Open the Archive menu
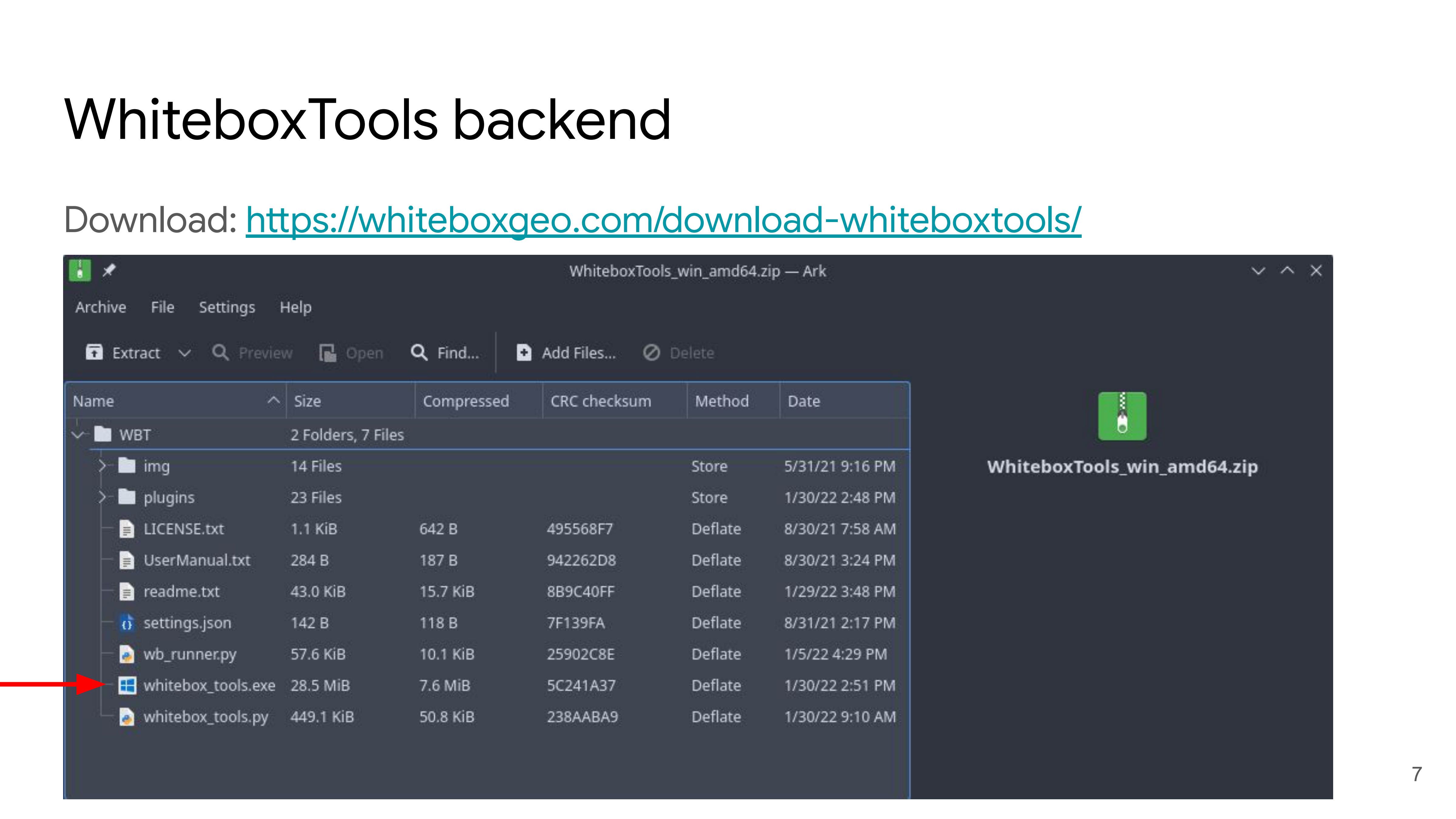This screenshot has height=819, width=1456. click(101, 308)
